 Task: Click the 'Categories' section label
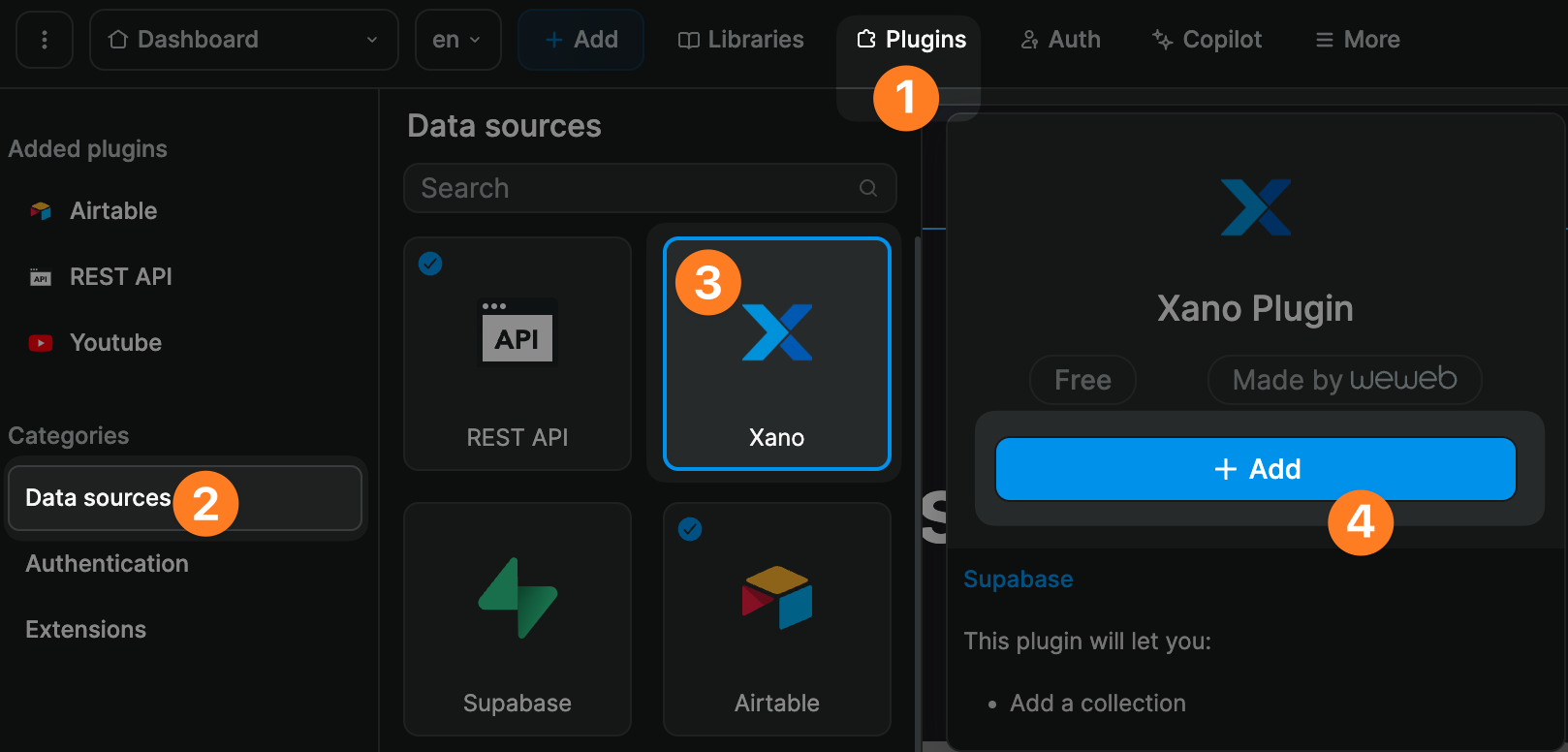click(68, 436)
